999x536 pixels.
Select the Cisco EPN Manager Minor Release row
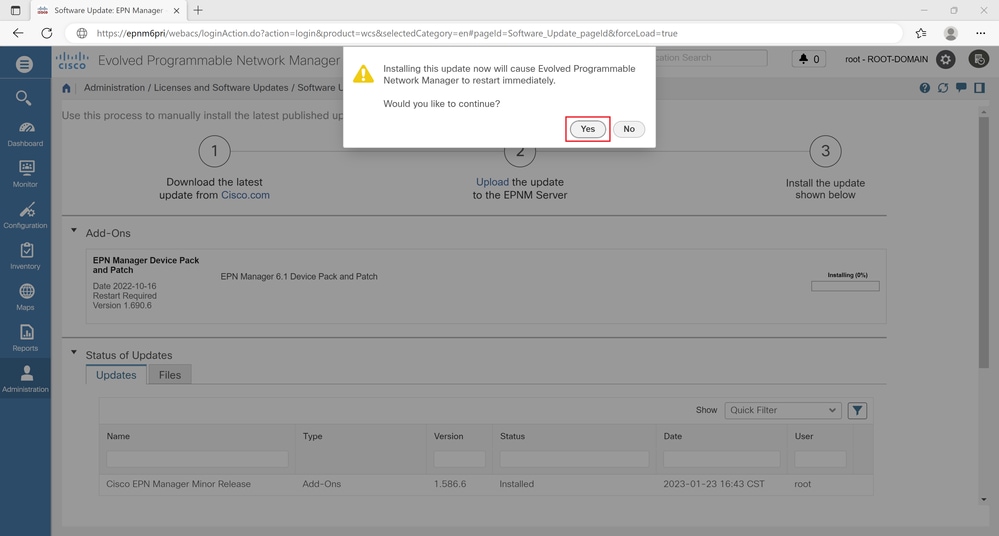click(486, 484)
